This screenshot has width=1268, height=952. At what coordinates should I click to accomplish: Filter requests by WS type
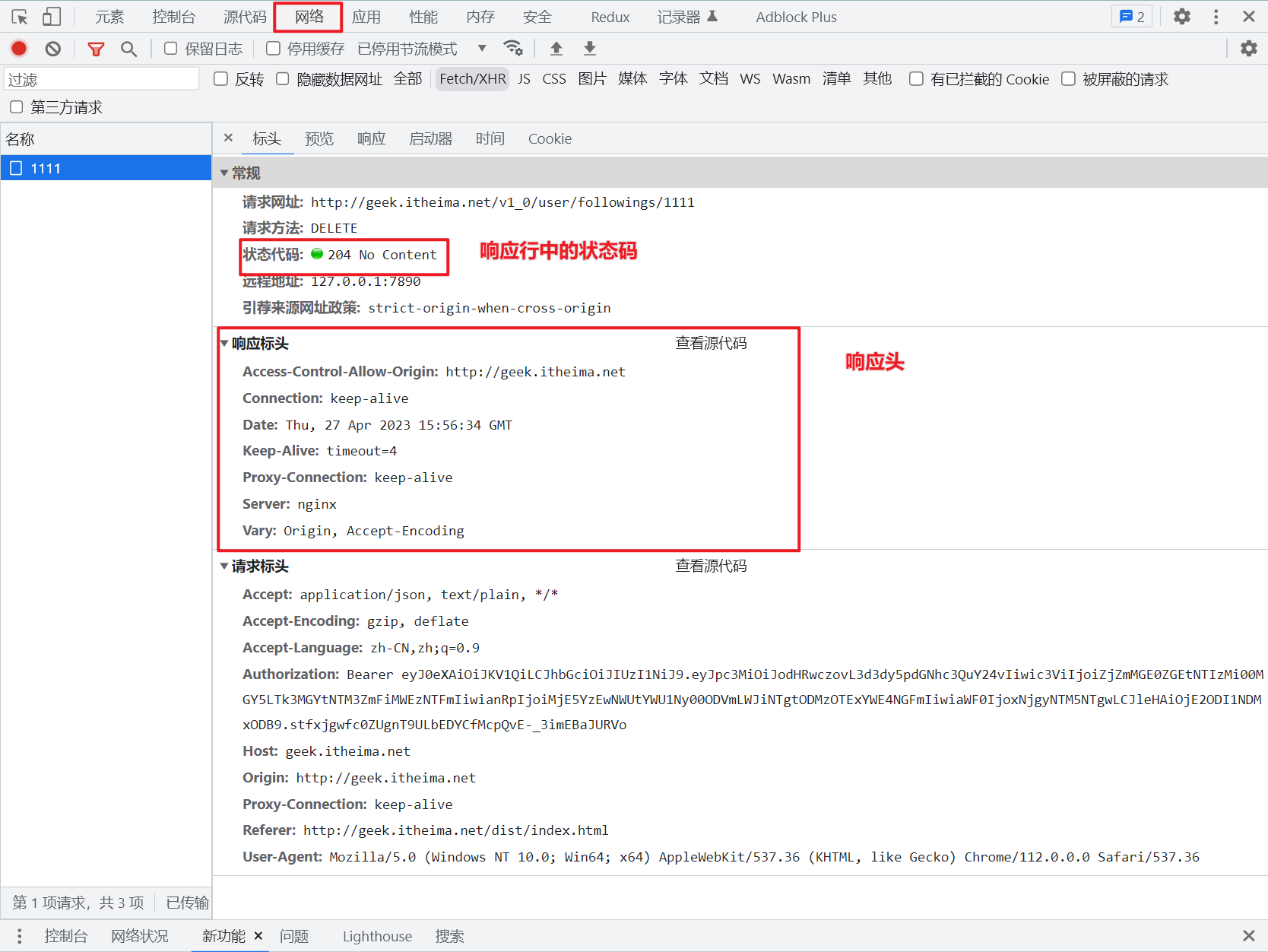[x=750, y=79]
